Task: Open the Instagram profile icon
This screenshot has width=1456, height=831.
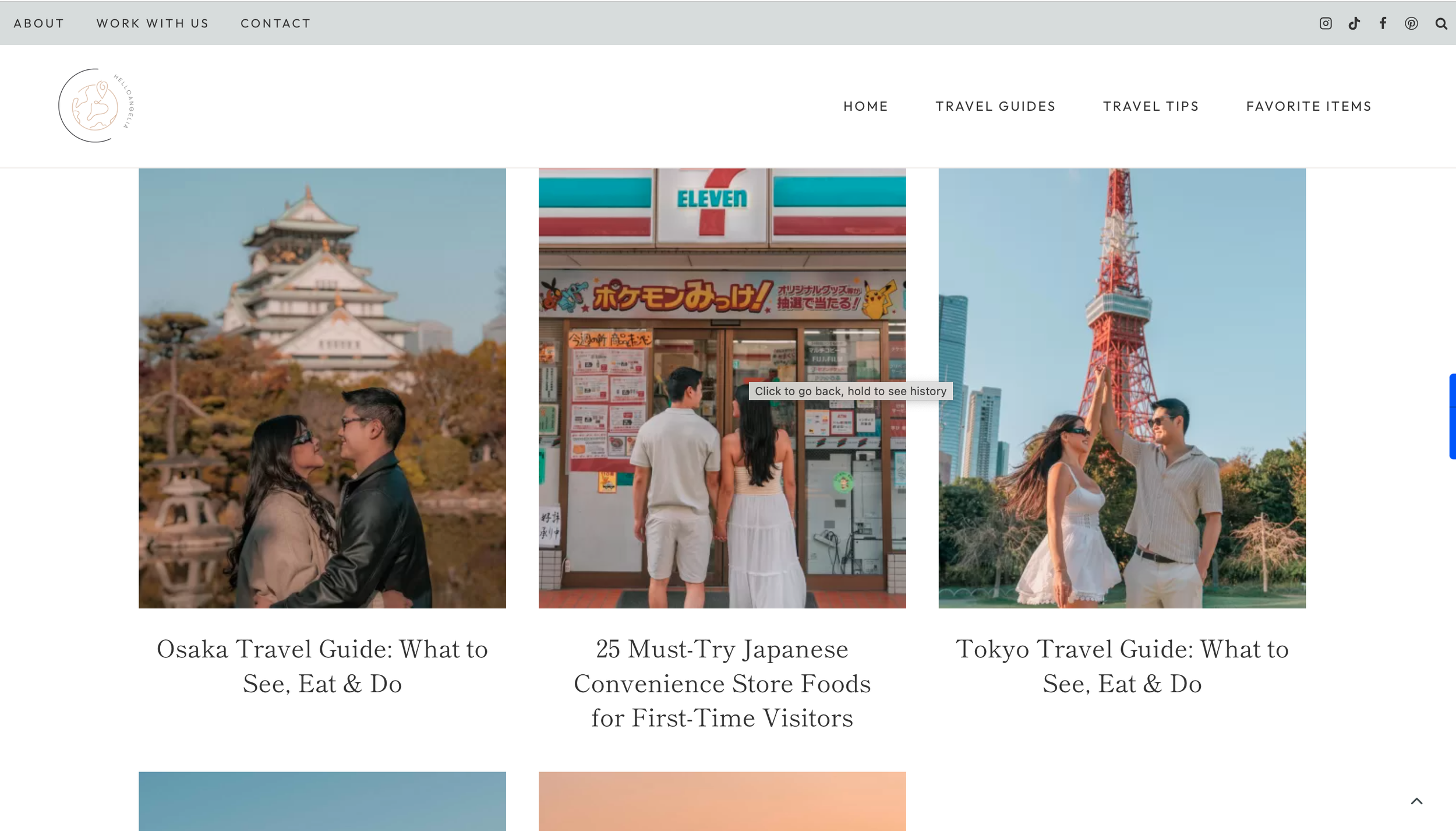Action: 1326,23
